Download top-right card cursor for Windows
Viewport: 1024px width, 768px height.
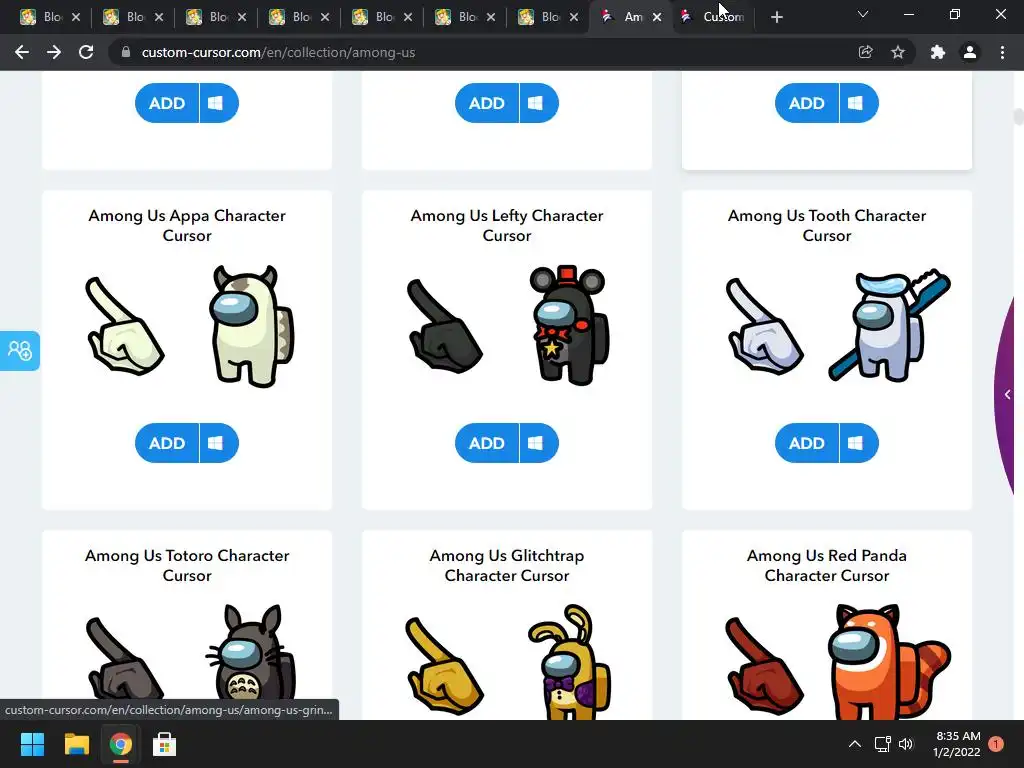coord(859,103)
